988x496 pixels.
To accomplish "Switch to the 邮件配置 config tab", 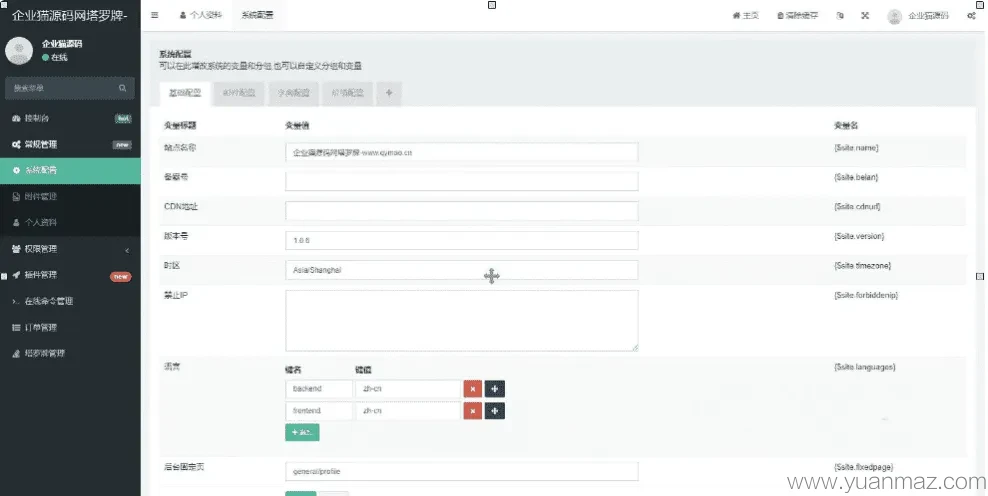I will (x=239, y=93).
